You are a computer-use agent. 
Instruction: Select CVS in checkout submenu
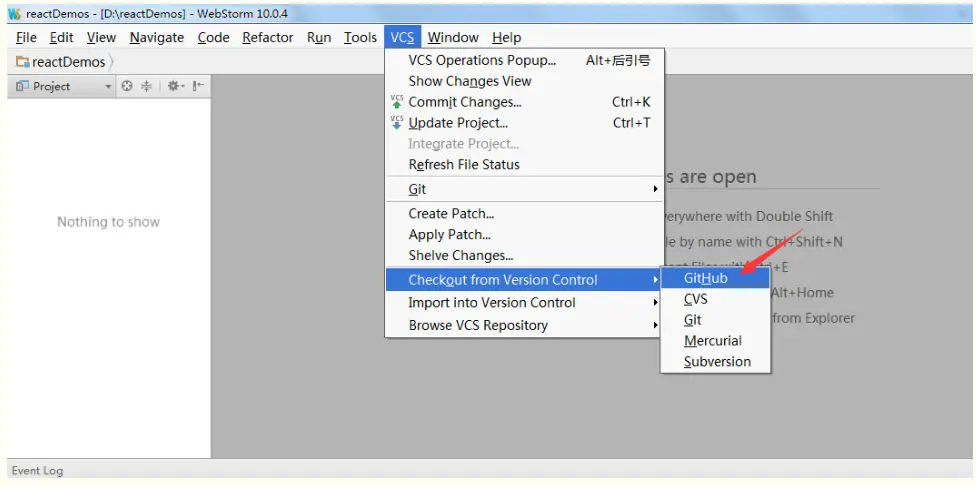click(x=715, y=299)
